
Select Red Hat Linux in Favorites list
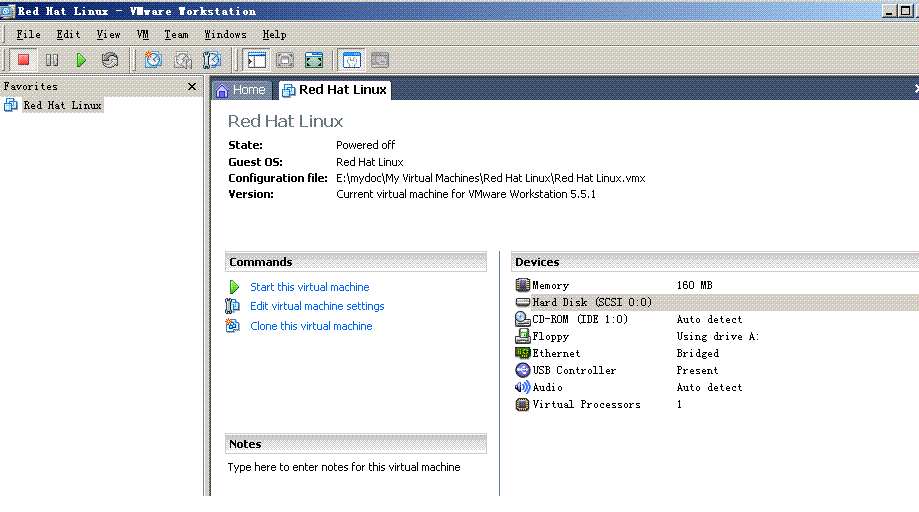coord(62,105)
